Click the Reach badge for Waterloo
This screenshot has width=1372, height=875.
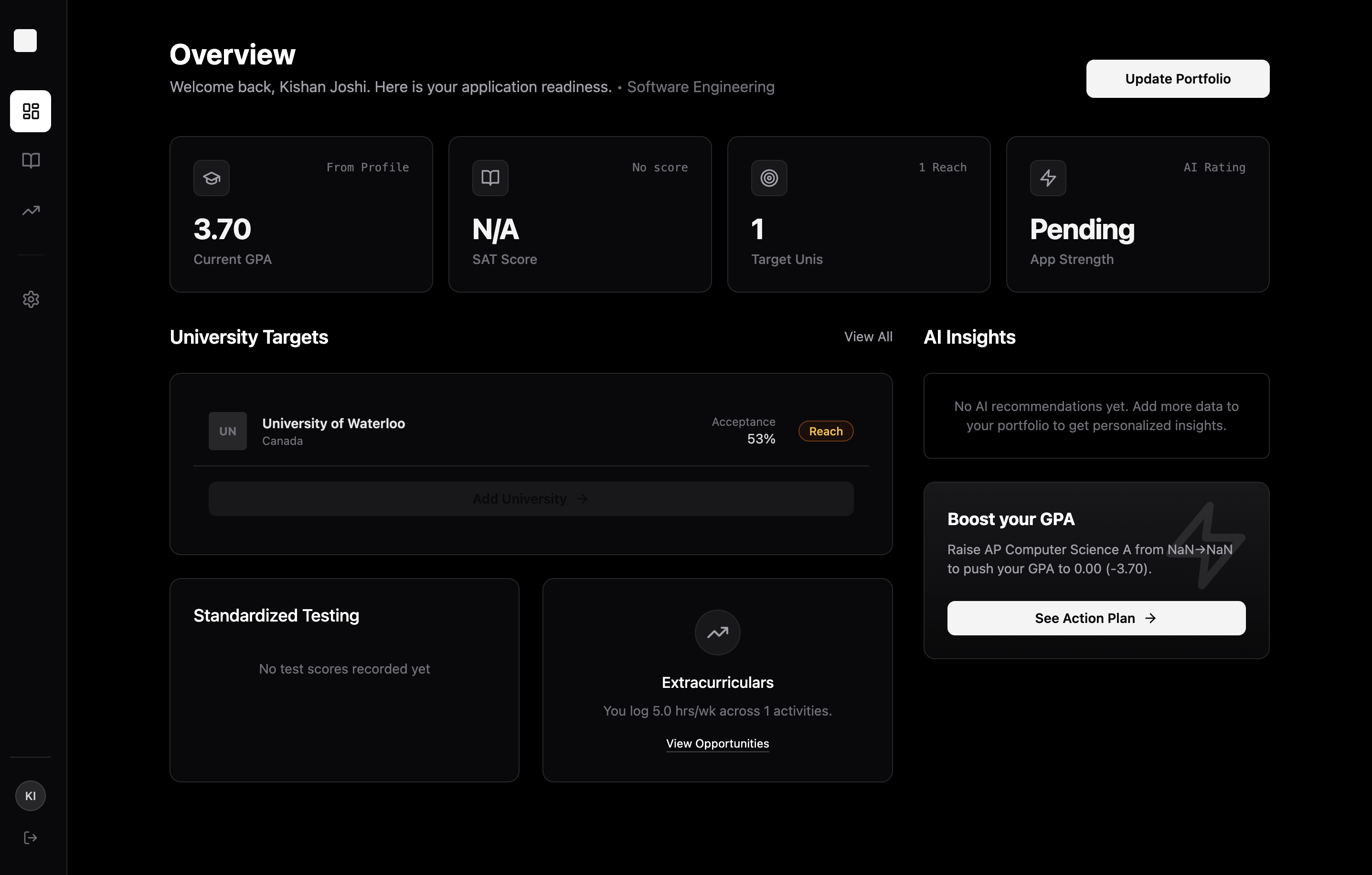826,431
